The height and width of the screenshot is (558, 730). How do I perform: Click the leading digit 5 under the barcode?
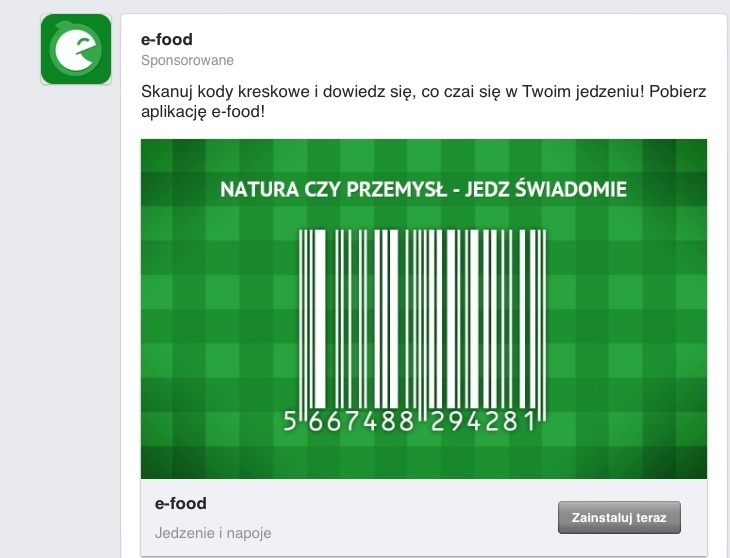[290, 422]
